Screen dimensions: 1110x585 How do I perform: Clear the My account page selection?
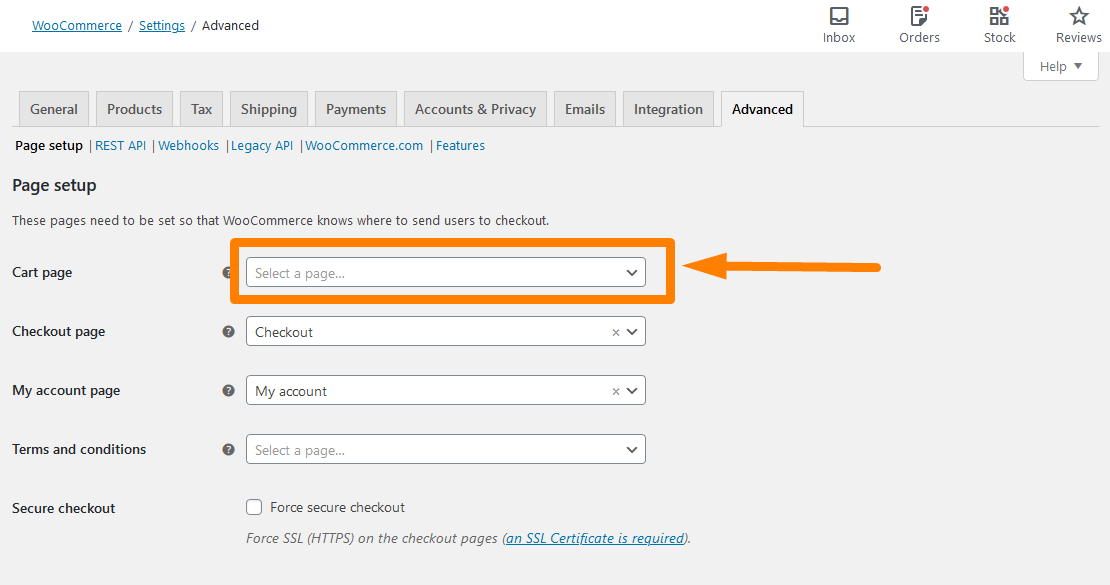pyautogui.click(x=616, y=391)
